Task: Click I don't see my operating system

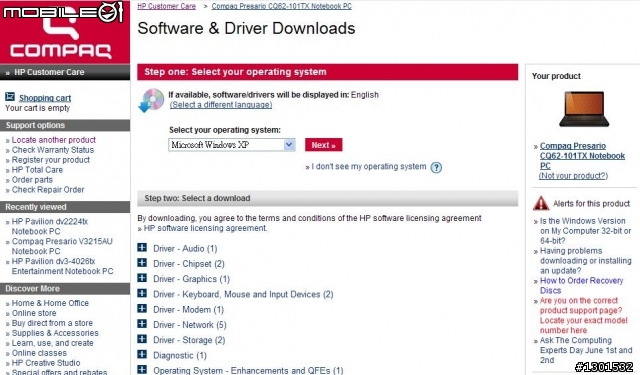Action: [369, 166]
